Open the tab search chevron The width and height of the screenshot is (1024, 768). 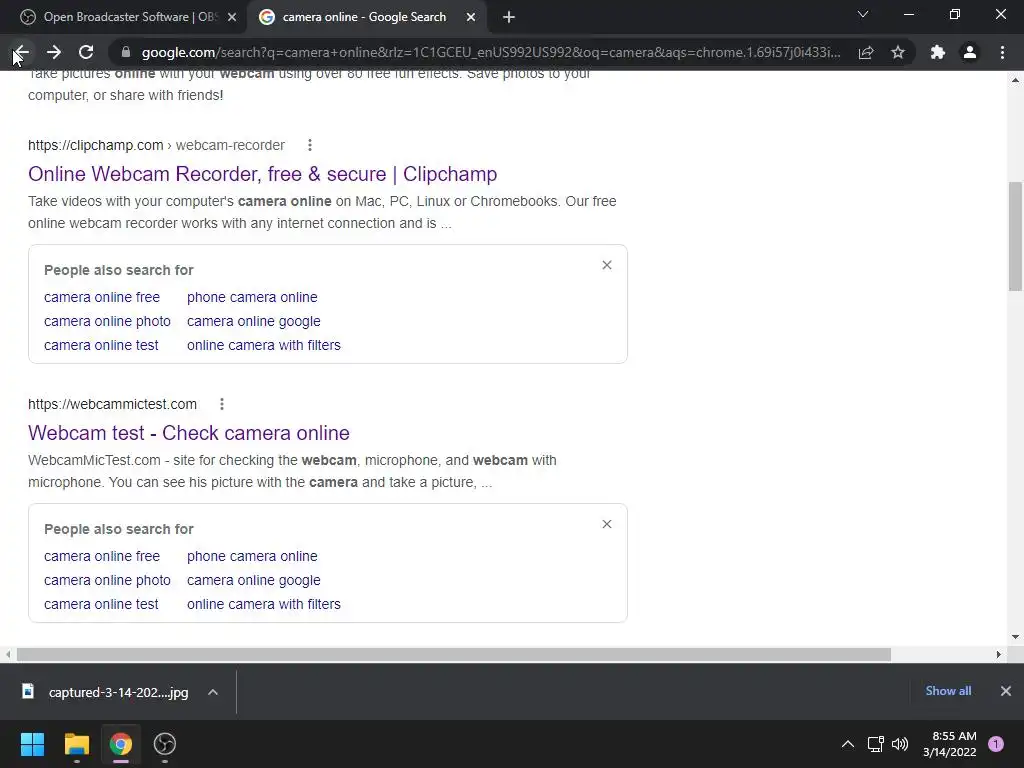click(x=863, y=14)
